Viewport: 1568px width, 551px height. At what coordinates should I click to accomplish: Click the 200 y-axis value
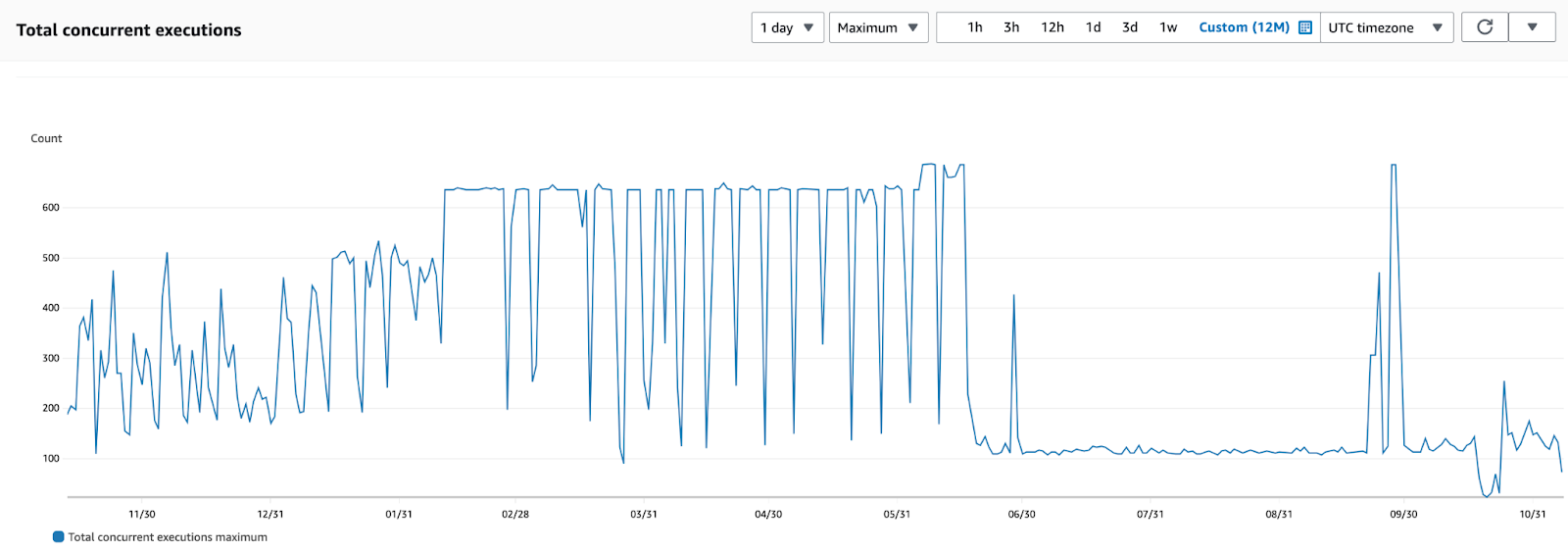[51, 409]
